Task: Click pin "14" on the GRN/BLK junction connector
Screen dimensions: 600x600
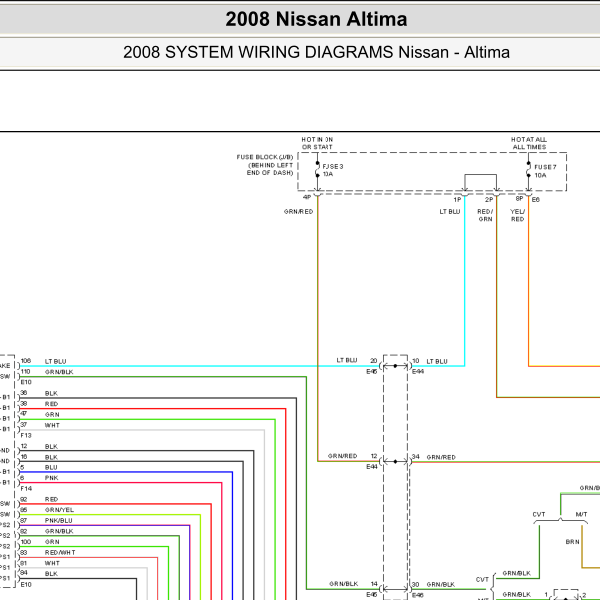Action: (x=374, y=584)
